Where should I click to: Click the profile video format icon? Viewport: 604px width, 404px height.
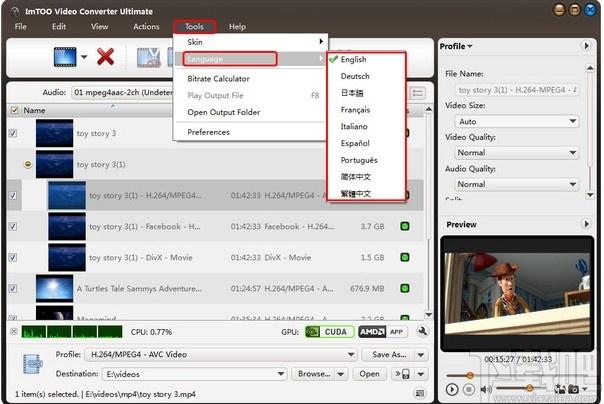tap(32, 364)
